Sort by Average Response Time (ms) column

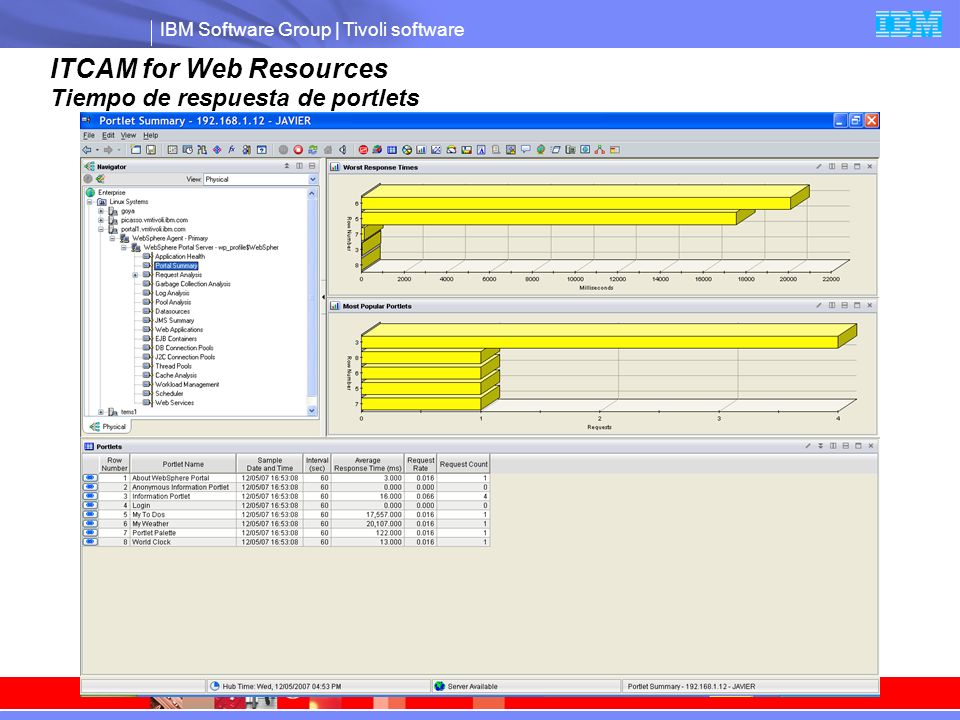[x=367, y=464]
